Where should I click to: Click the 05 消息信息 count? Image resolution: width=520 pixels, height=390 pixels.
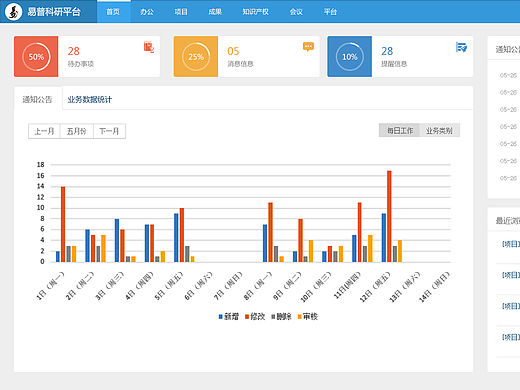233,51
